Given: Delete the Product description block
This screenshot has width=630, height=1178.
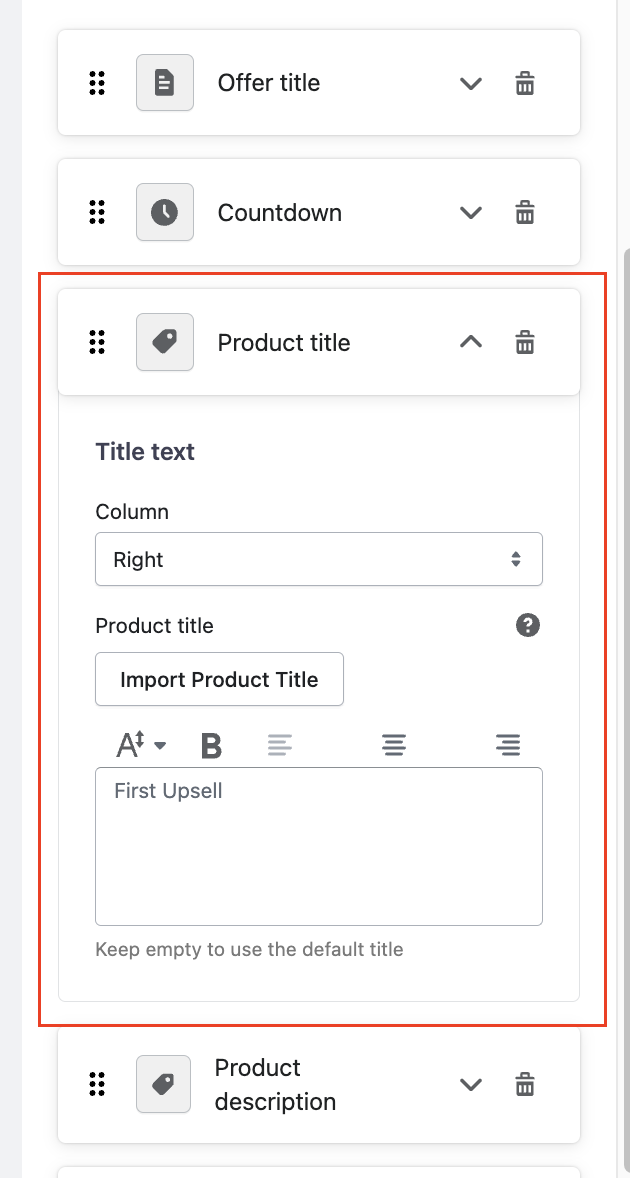Looking at the screenshot, I should 525,1084.
